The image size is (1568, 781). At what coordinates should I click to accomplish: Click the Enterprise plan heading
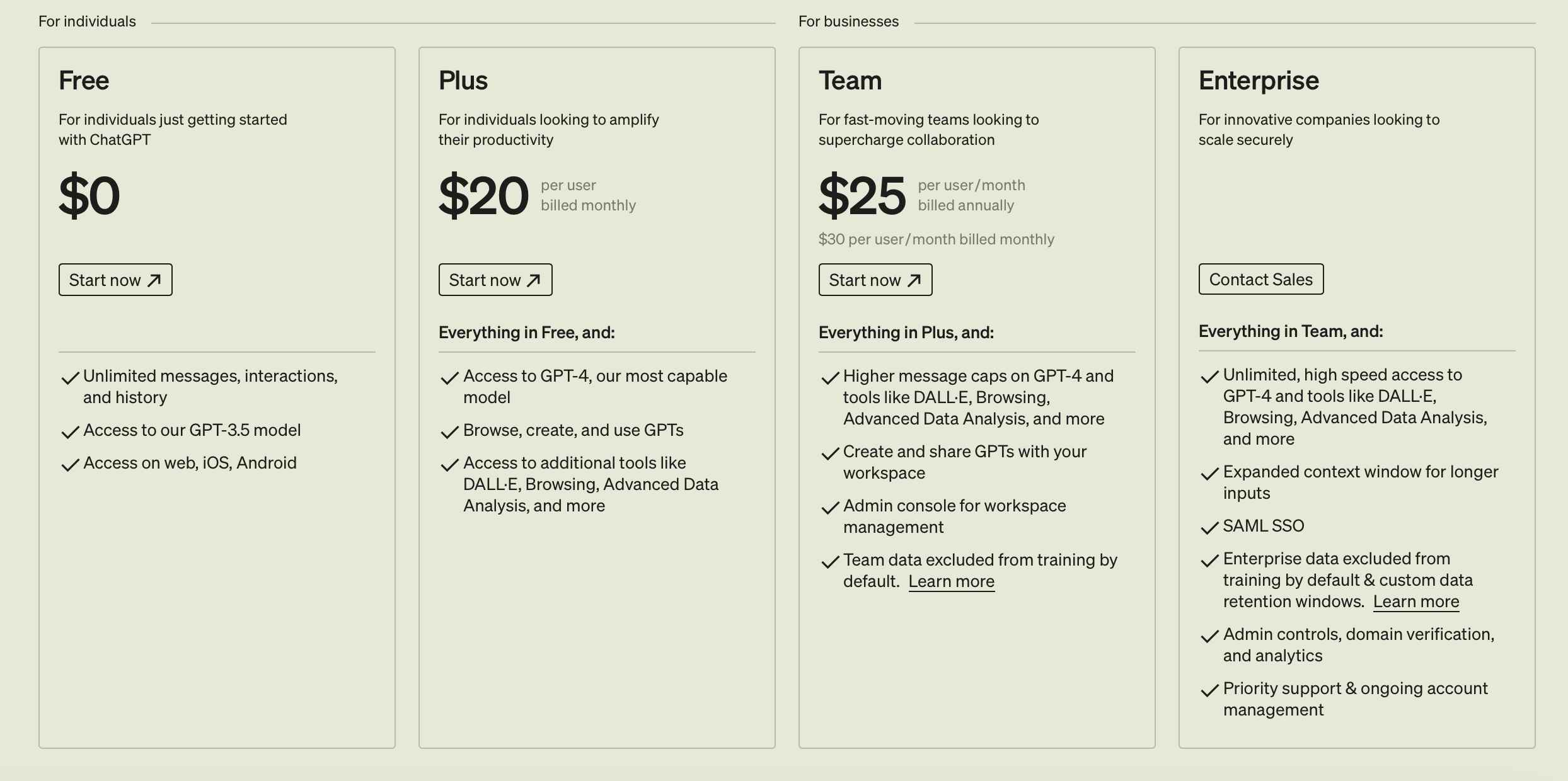[x=1259, y=81]
